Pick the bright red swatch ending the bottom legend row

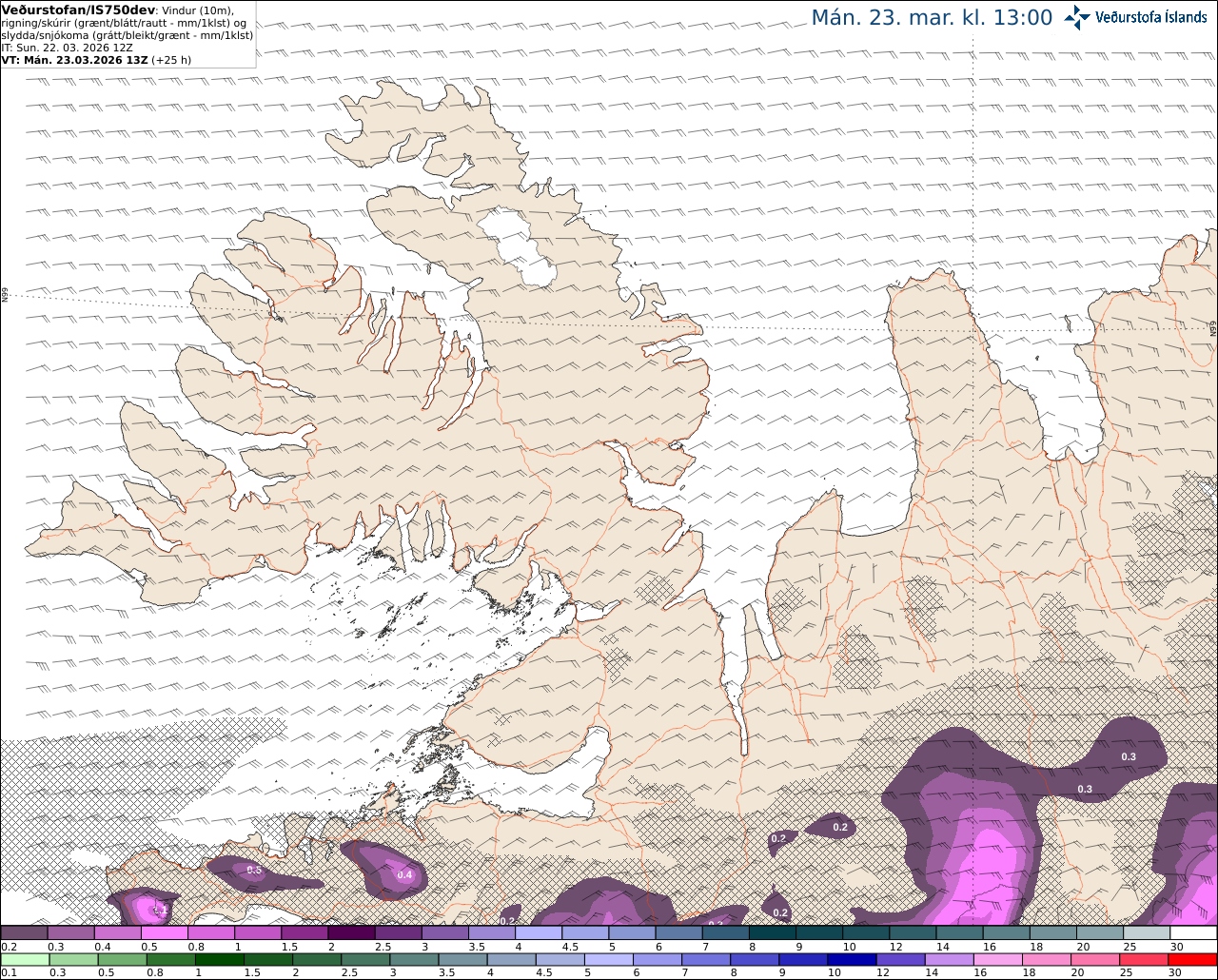[1192, 960]
